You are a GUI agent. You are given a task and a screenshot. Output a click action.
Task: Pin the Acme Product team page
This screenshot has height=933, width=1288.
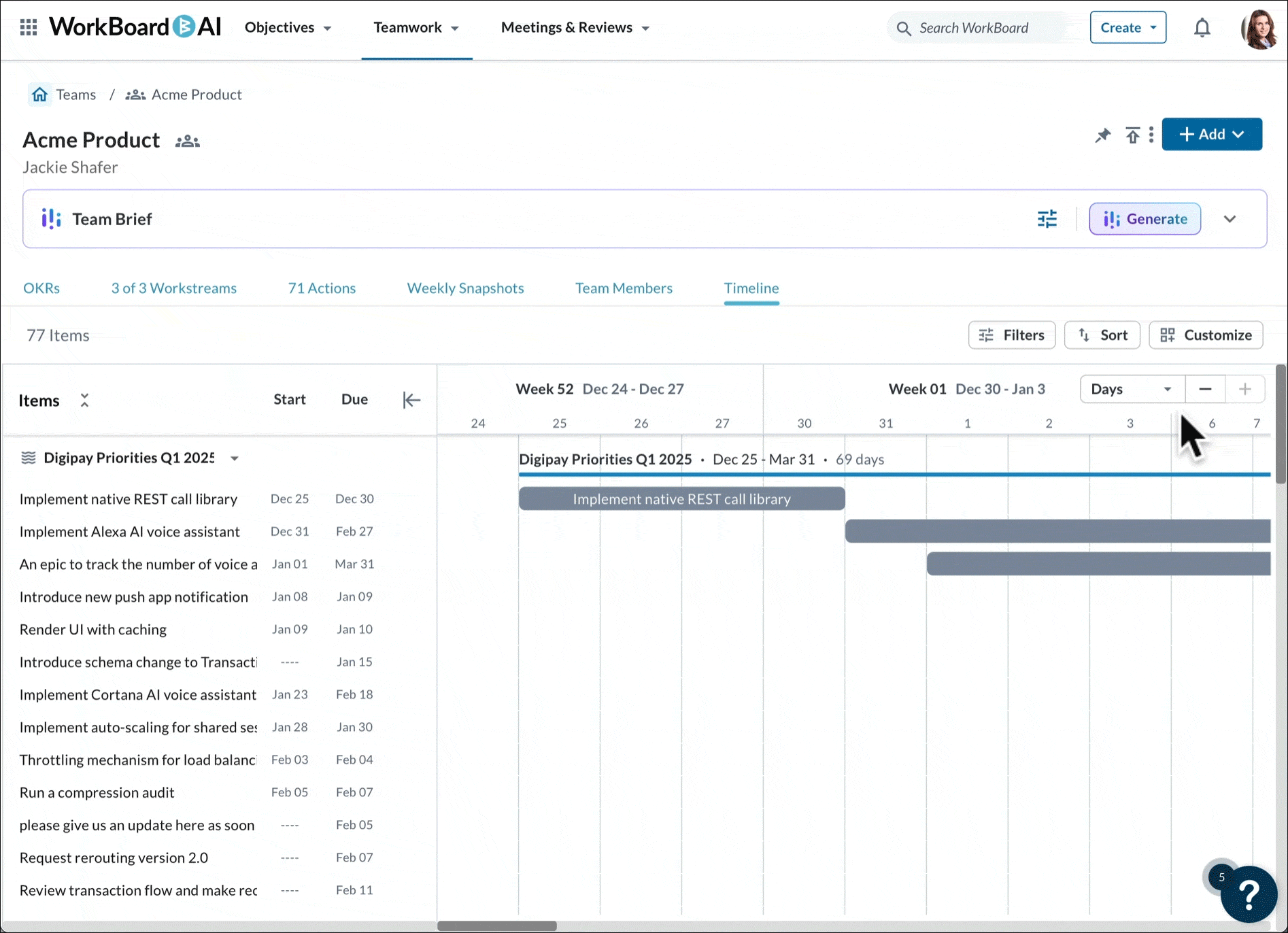[x=1102, y=135]
